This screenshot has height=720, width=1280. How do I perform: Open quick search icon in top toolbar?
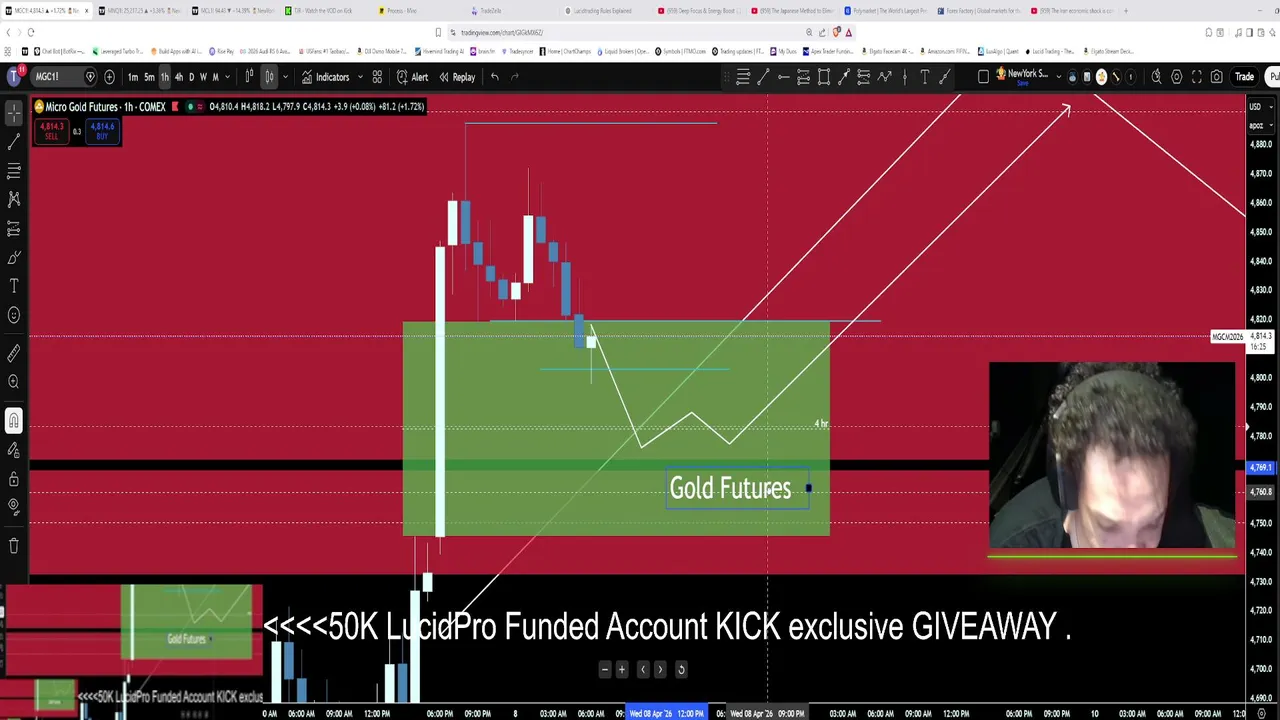[x=1157, y=77]
